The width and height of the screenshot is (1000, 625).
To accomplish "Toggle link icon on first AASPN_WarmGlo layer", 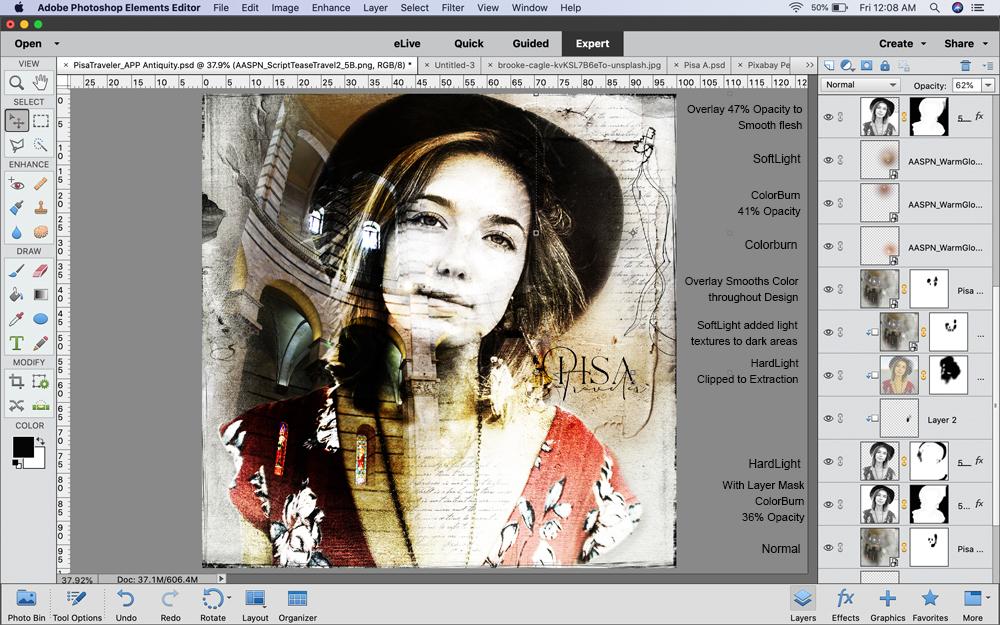I will 841,160.
